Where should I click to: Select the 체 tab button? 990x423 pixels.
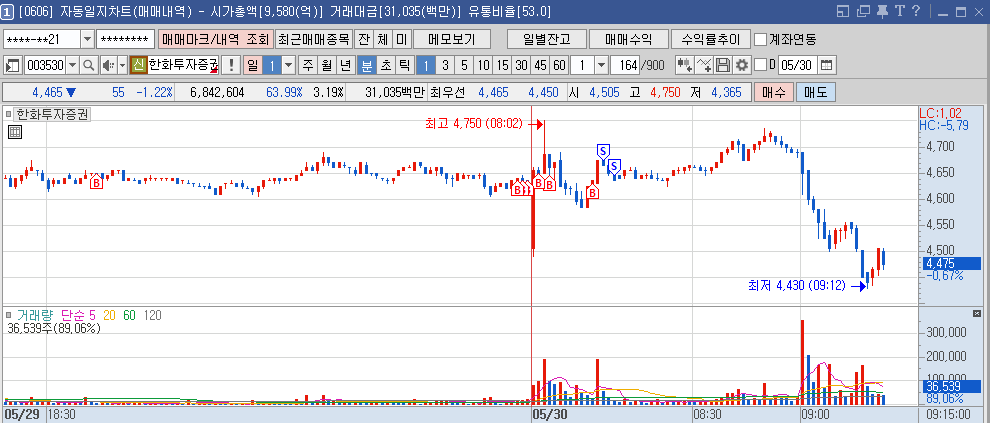pos(383,39)
